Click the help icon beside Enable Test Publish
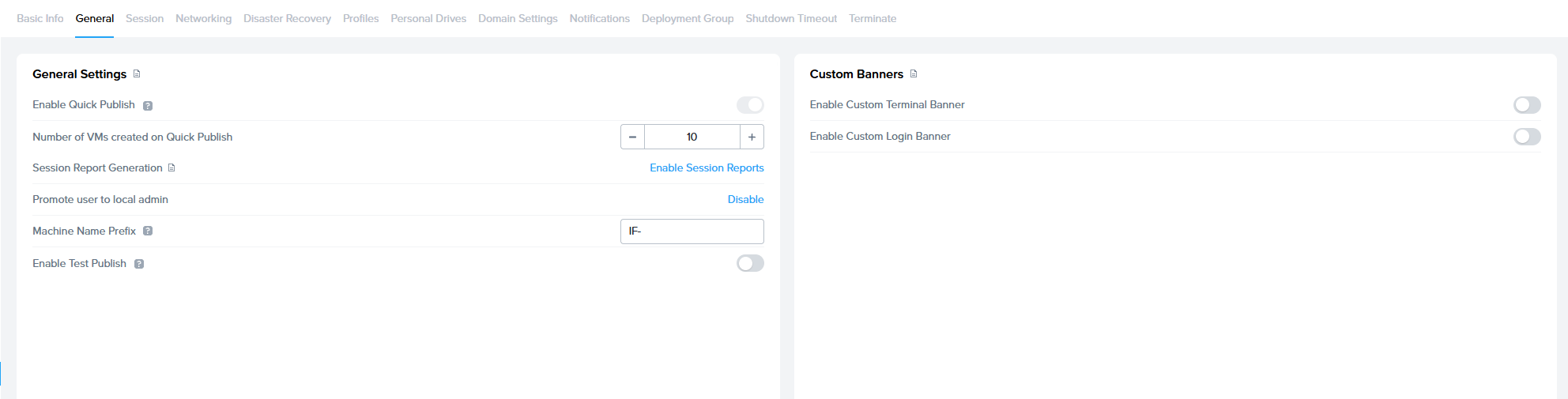The height and width of the screenshot is (399, 1568). (x=139, y=264)
